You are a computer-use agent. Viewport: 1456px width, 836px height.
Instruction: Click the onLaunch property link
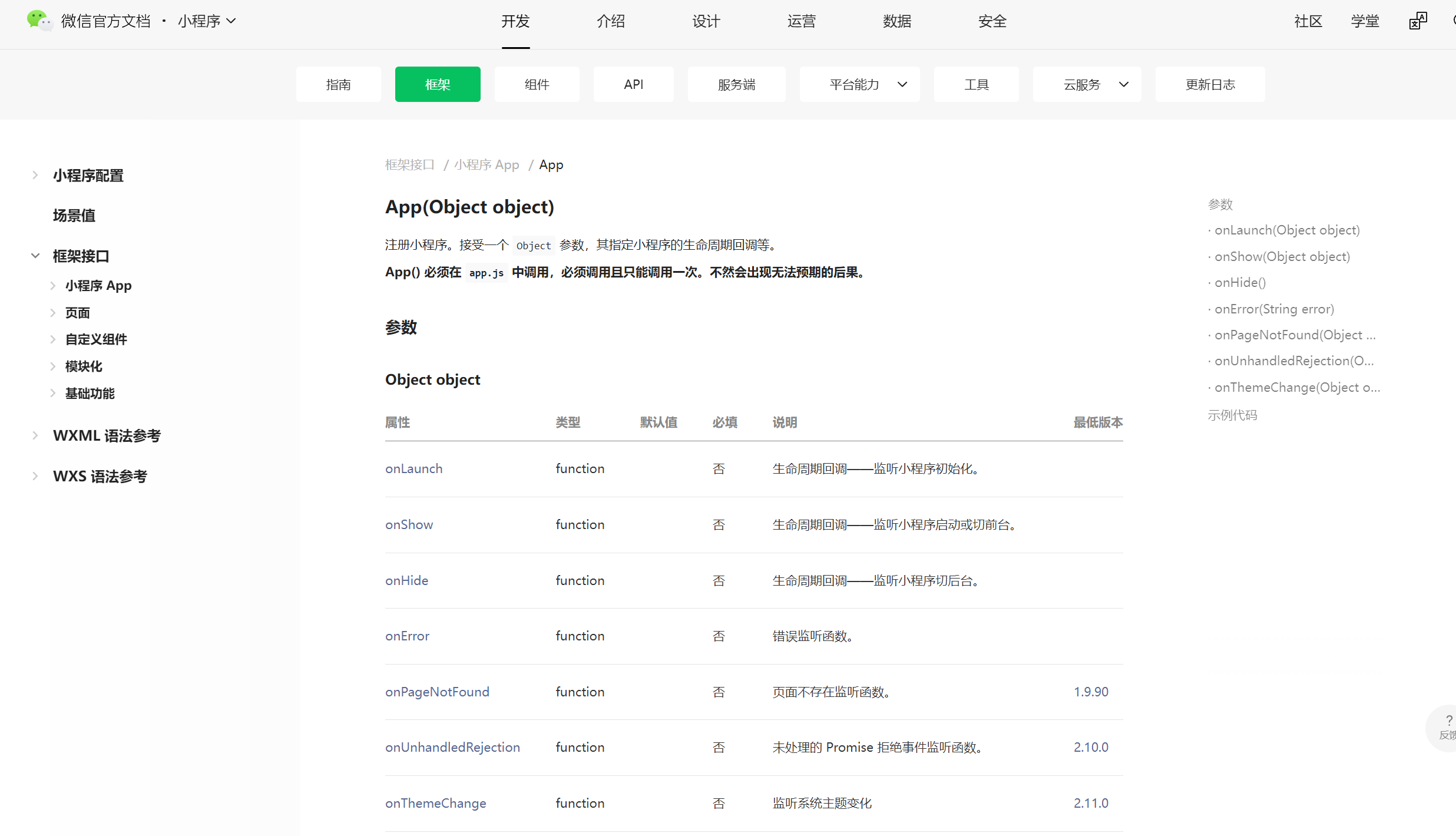[x=413, y=468]
